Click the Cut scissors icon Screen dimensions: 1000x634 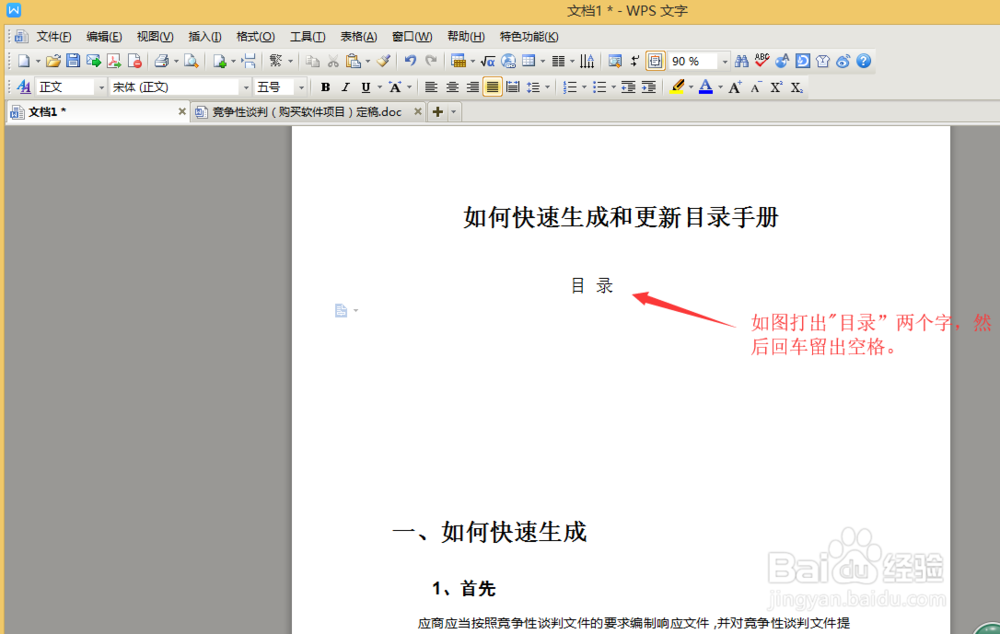[333, 61]
